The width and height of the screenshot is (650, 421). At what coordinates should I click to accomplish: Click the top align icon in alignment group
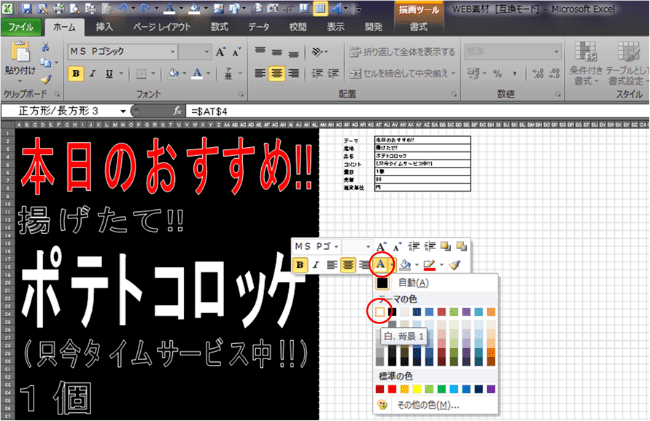(x=260, y=52)
